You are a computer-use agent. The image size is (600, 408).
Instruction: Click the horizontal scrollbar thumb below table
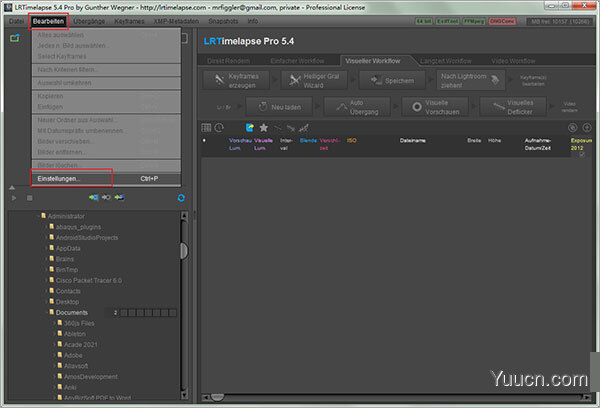tap(217, 398)
